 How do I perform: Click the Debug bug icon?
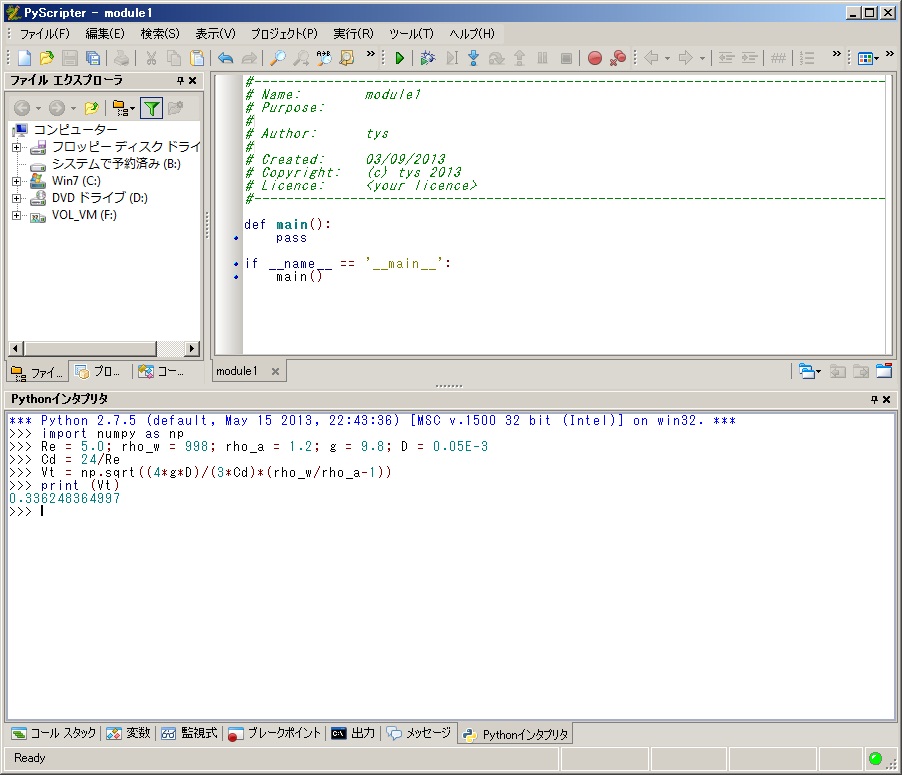click(x=428, y=58)
